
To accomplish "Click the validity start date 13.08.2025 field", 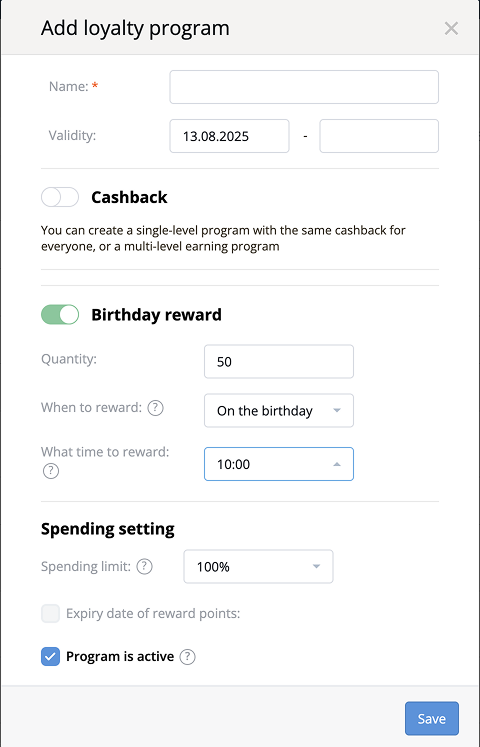I will tap(229, 136).
